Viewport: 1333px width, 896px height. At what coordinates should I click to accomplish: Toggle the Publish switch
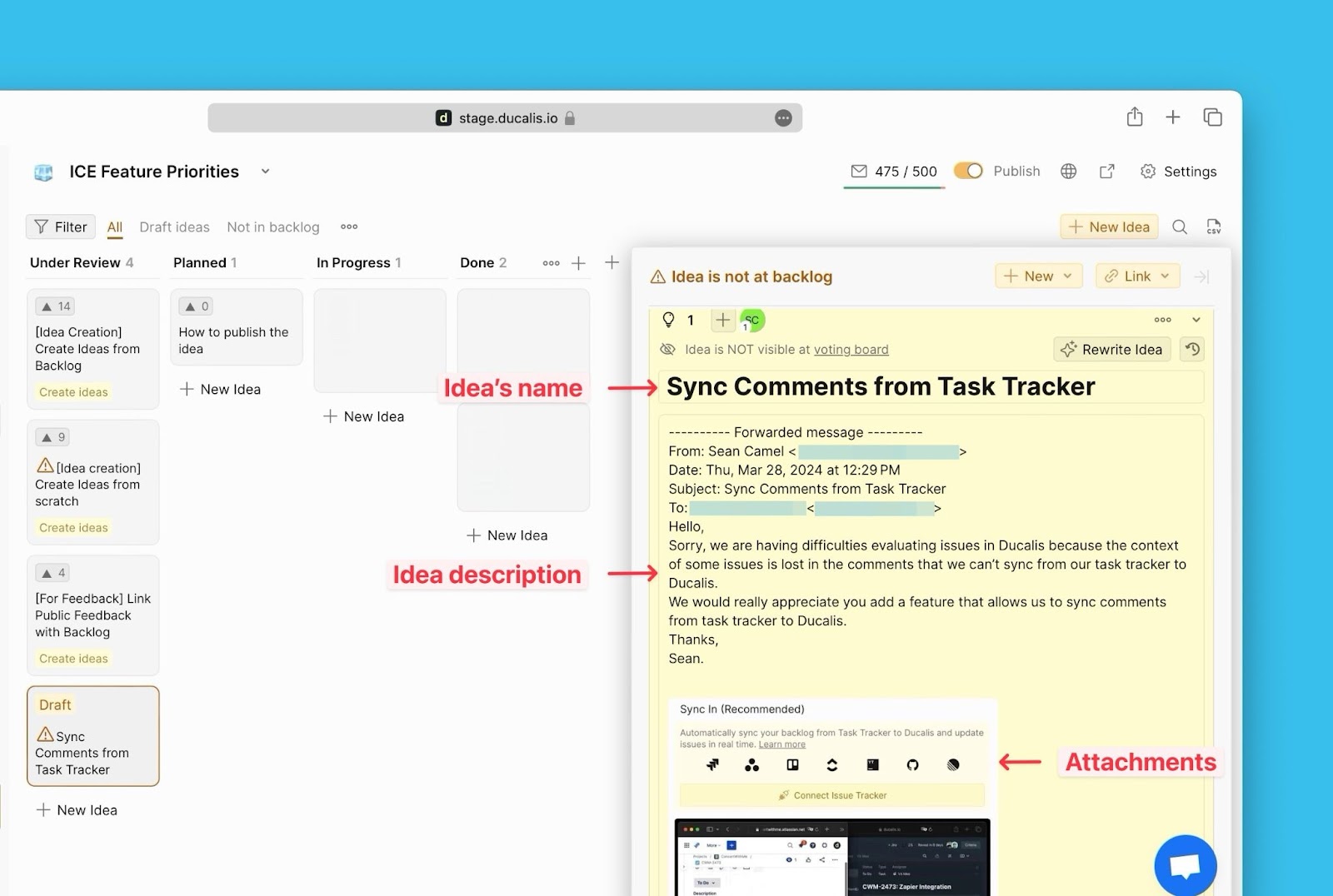[967, 171]
